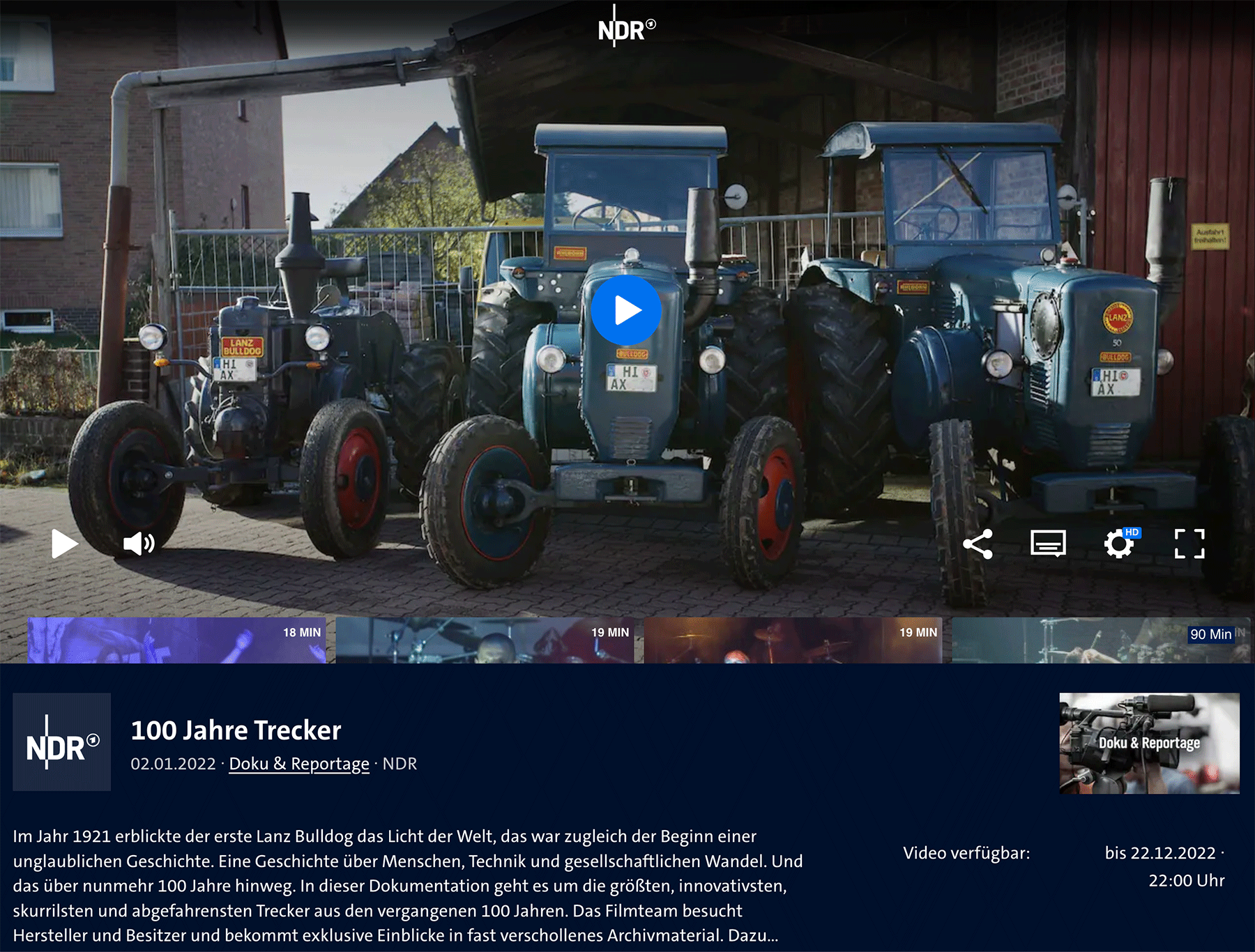Viewport: 1255px width, 952px height.
Task: Click the title 100 Jahre Trecker
Action: pyautogui.click(x=236, y=730)
